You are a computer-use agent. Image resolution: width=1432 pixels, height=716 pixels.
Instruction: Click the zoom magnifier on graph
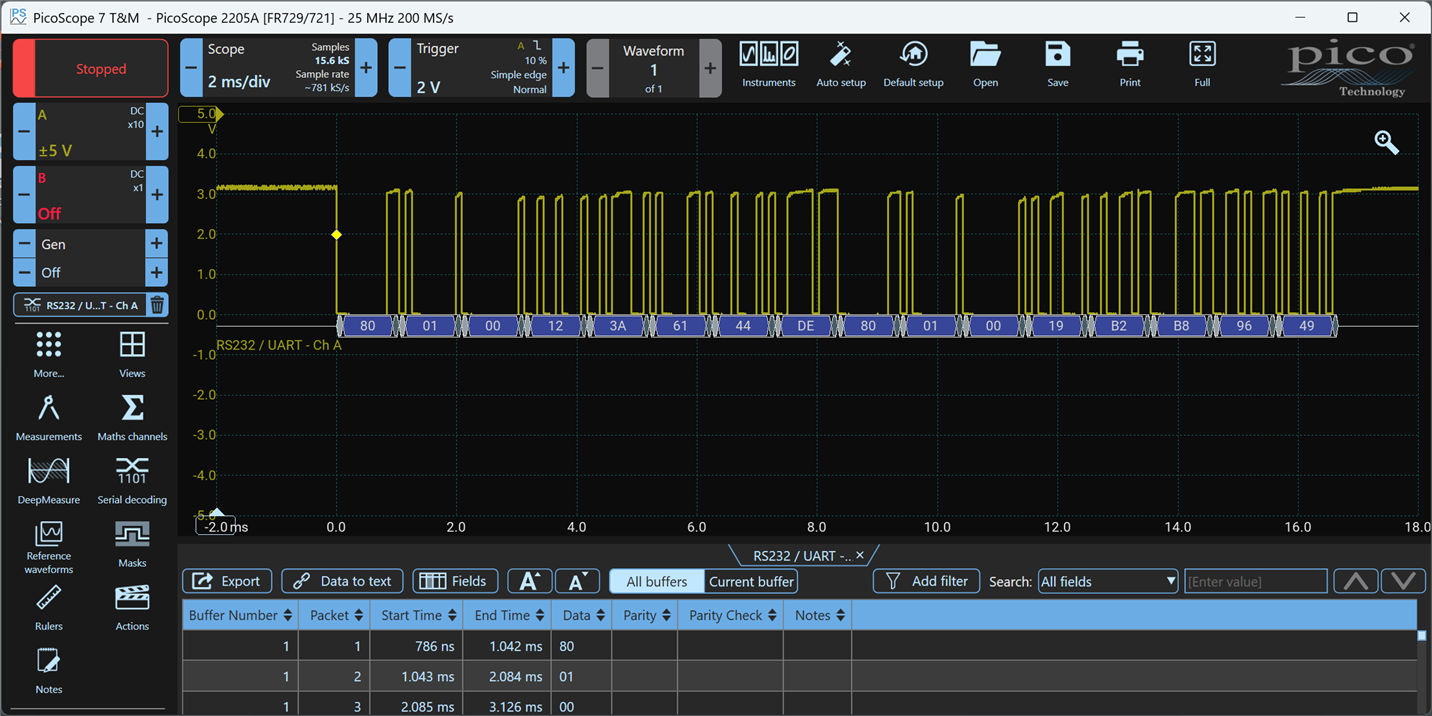point(1386,142)
